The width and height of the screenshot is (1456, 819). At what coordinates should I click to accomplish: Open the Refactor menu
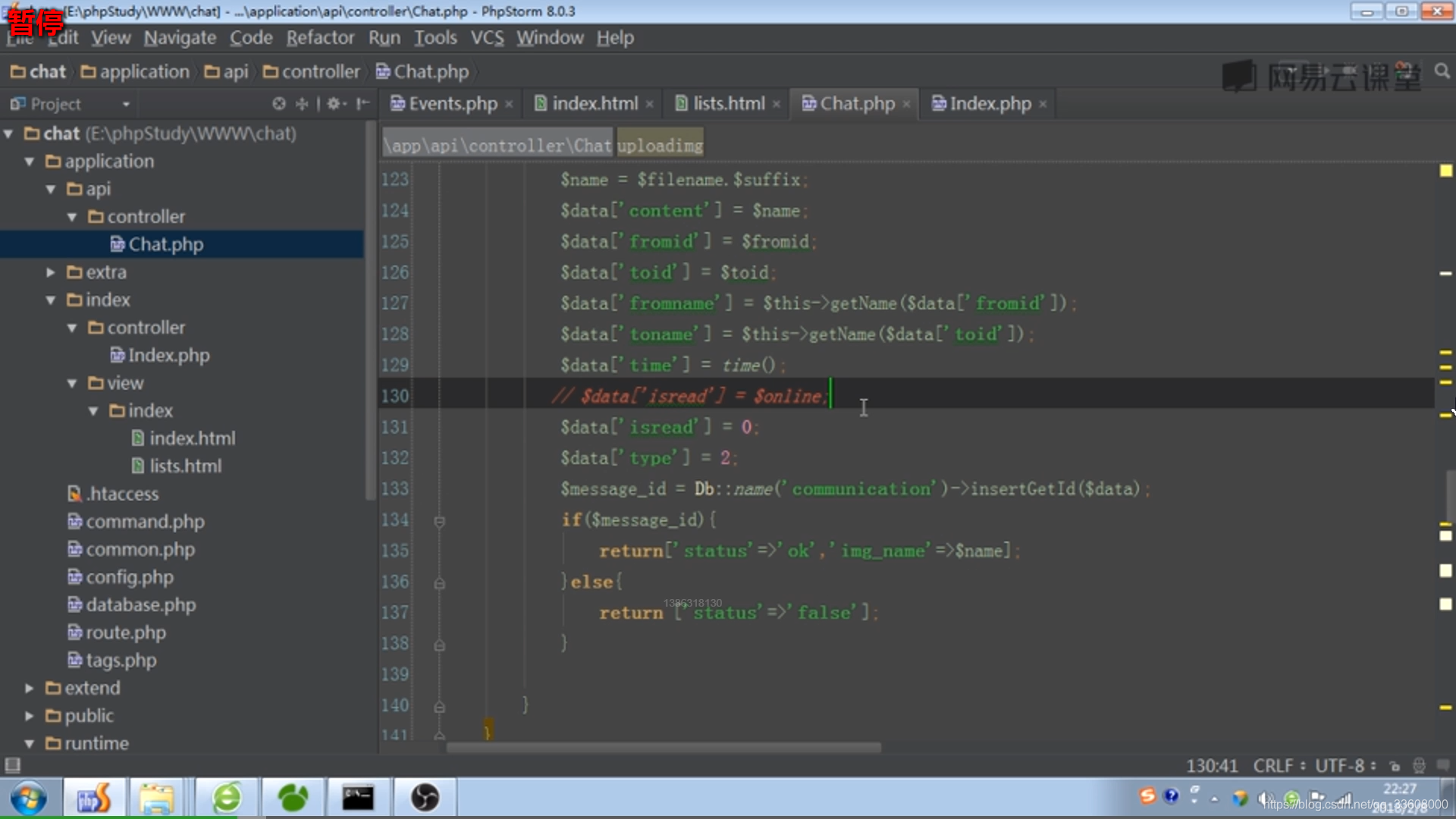point(319,37)
